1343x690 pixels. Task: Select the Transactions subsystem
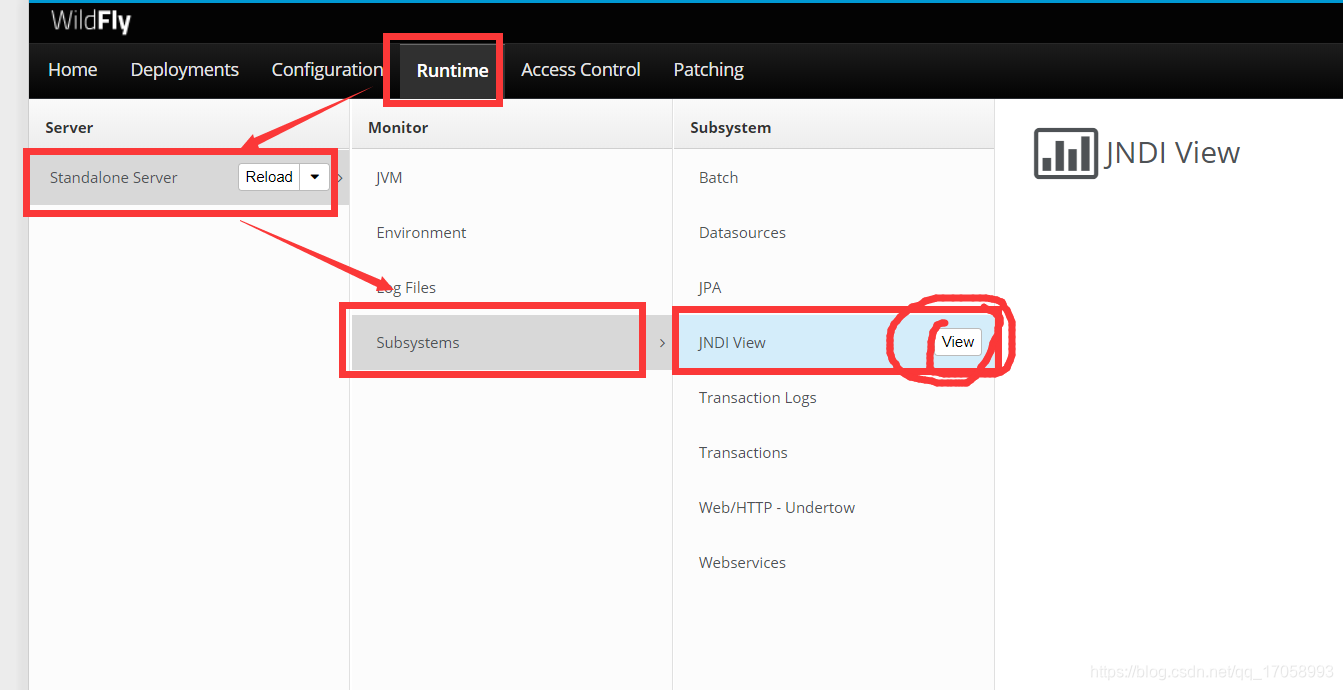click(743, 453)
